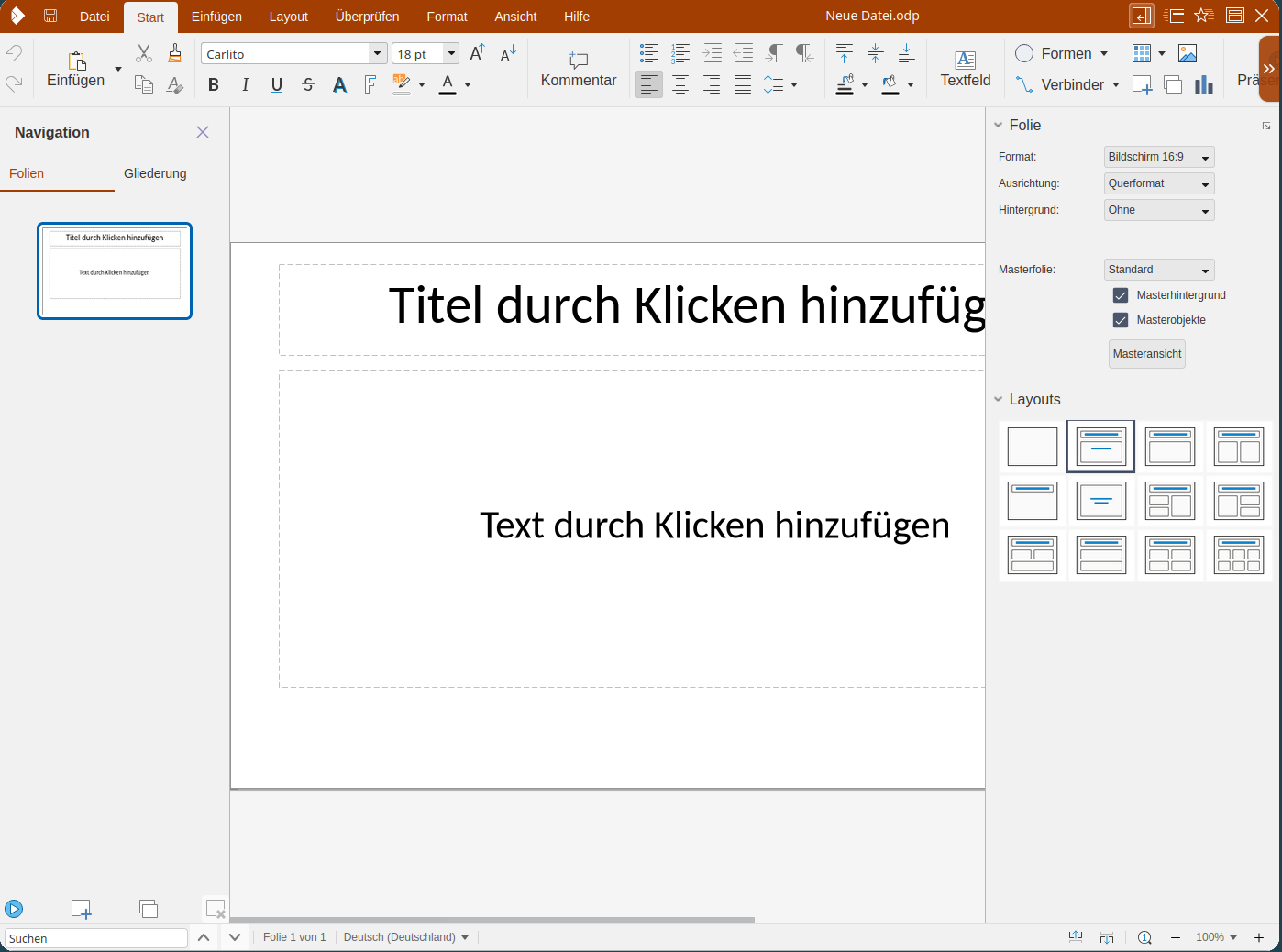The height and width of the screenshot is (952, 1282).
Task: Open the Format dropdown showing Bildschirm 16:9
Action: click(x=1159, y=158)
